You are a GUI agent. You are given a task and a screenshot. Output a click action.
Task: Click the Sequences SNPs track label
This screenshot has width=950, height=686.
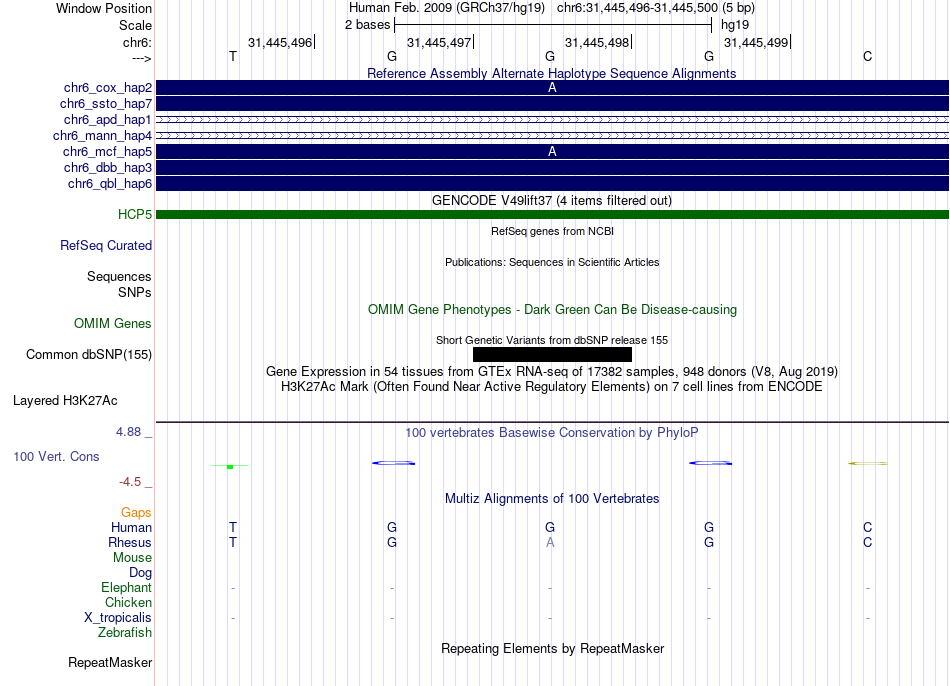(119, 284)
